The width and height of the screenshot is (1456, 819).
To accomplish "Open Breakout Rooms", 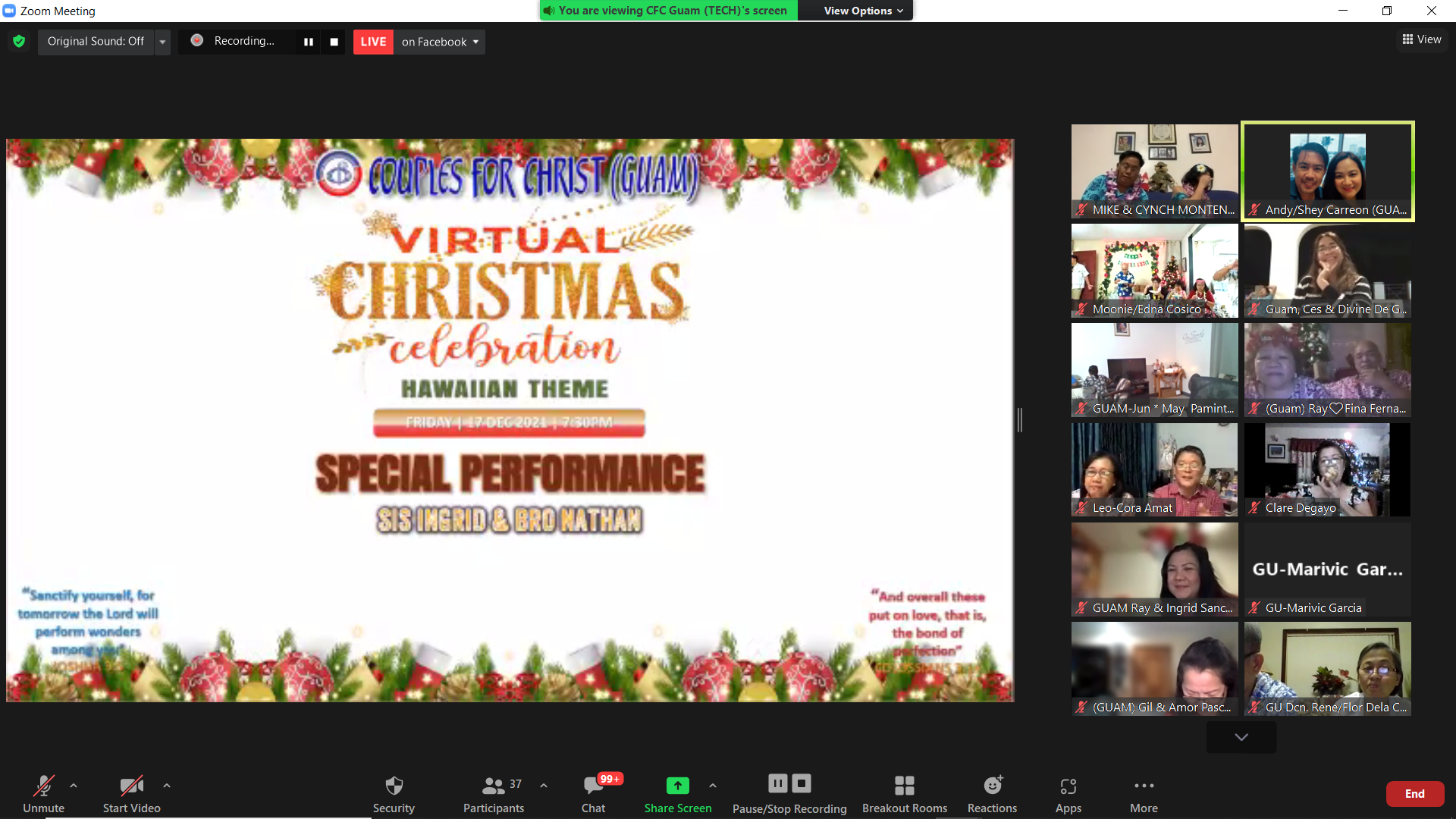I will coord(905,794).
